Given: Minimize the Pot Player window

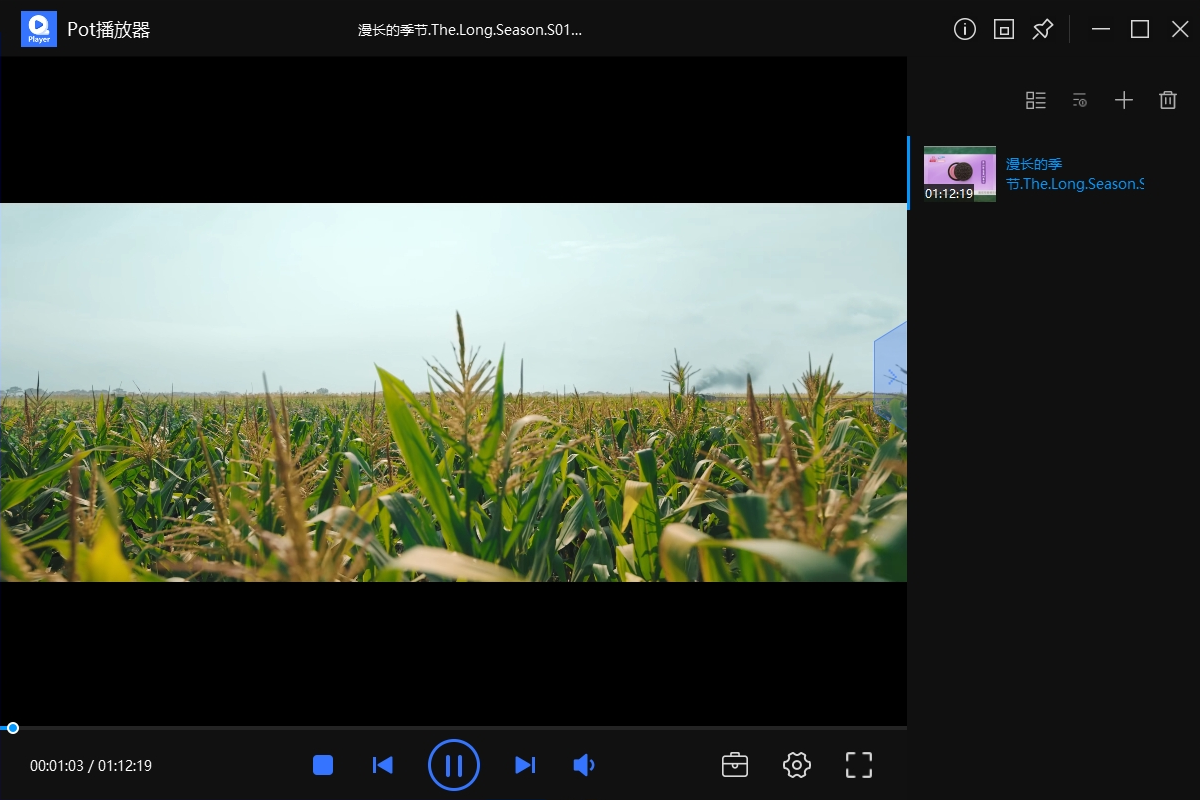Looking at the screenshot, I should tap(1101, 29).
